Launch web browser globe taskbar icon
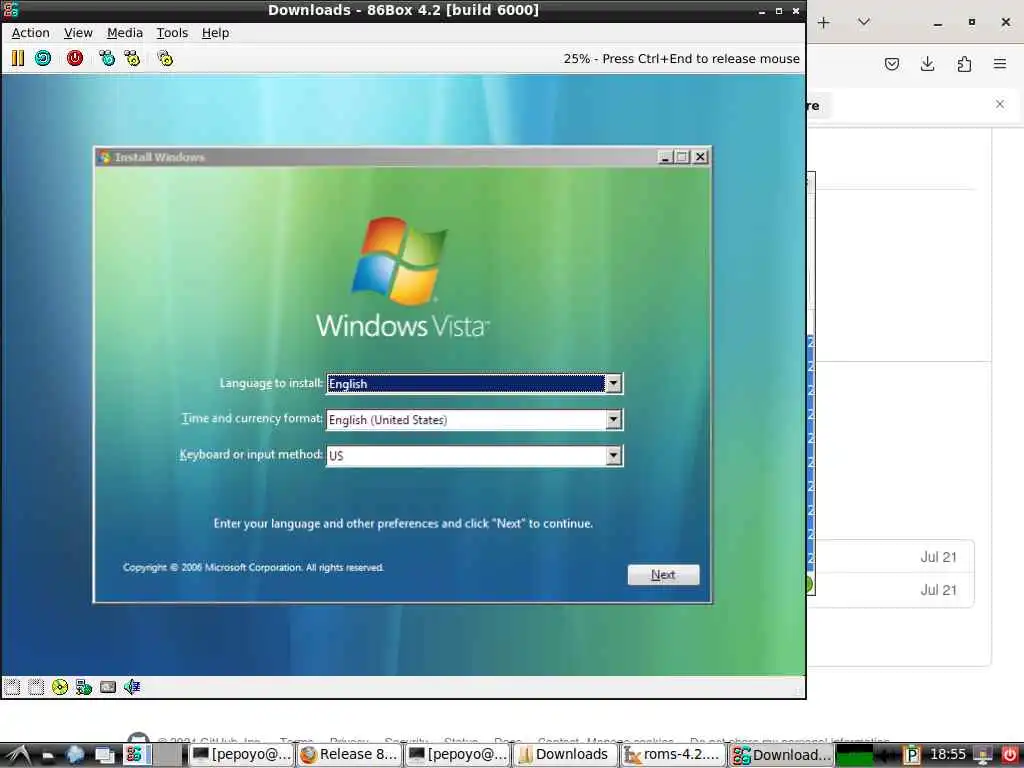This screenshot has height=768, width=1024. [74, 755]
